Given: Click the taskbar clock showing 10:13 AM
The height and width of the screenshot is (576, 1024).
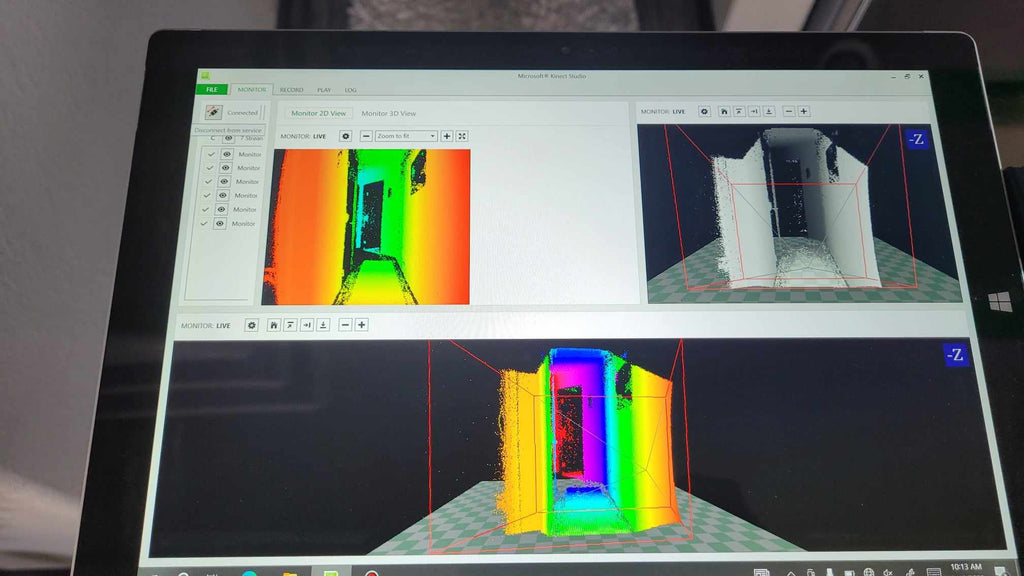Looking at the screenshot, I should tap(966, 567).
